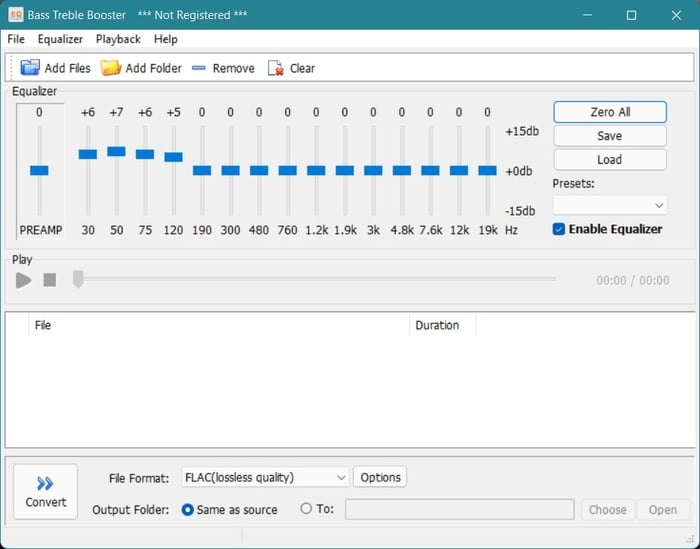Click the Stop playback button
The width and height of the screenshot is (700, 549).
[50, 280]
